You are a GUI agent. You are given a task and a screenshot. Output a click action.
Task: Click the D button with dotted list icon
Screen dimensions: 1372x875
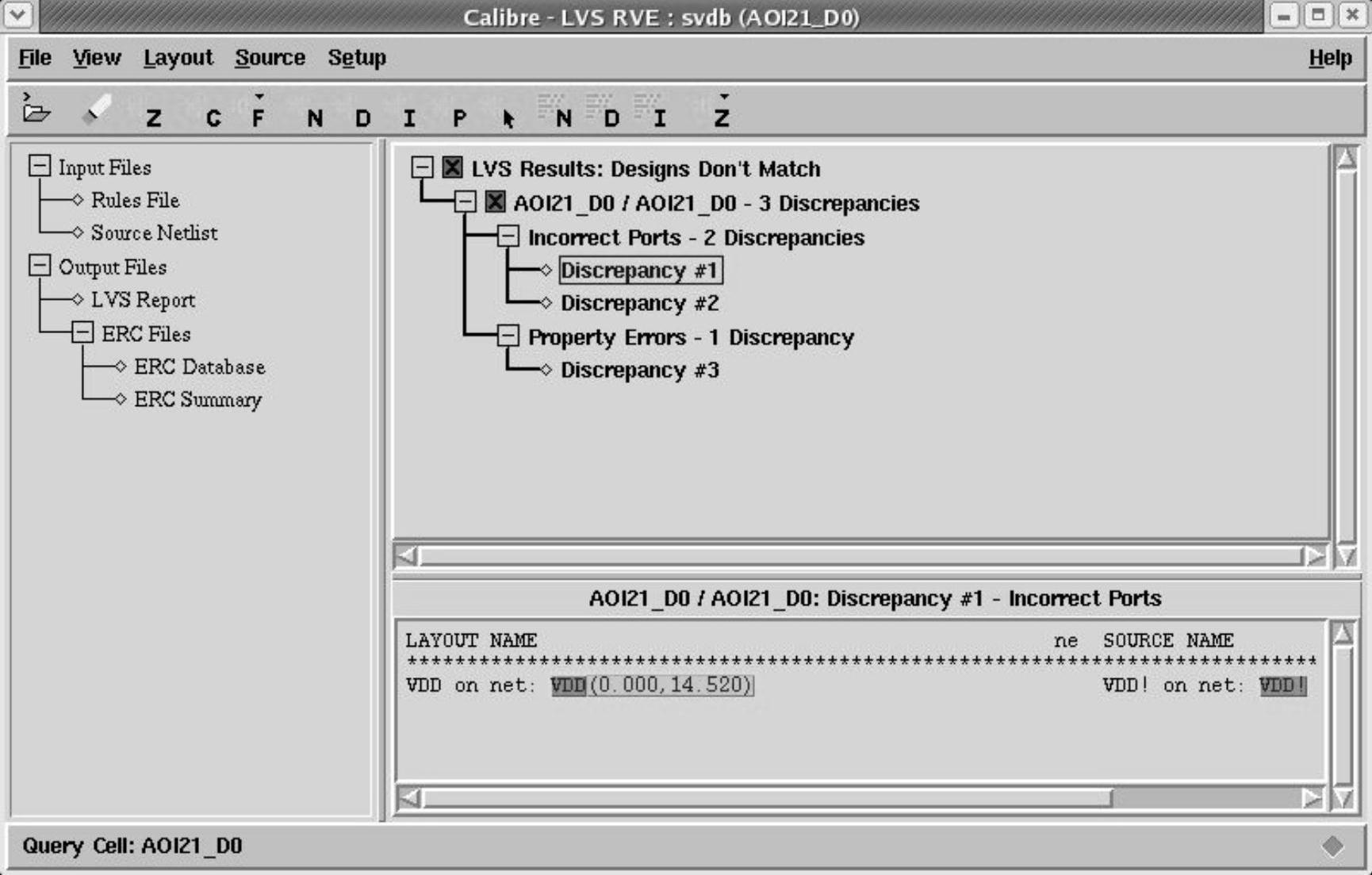pyautogui.click(x=606, y=111)
